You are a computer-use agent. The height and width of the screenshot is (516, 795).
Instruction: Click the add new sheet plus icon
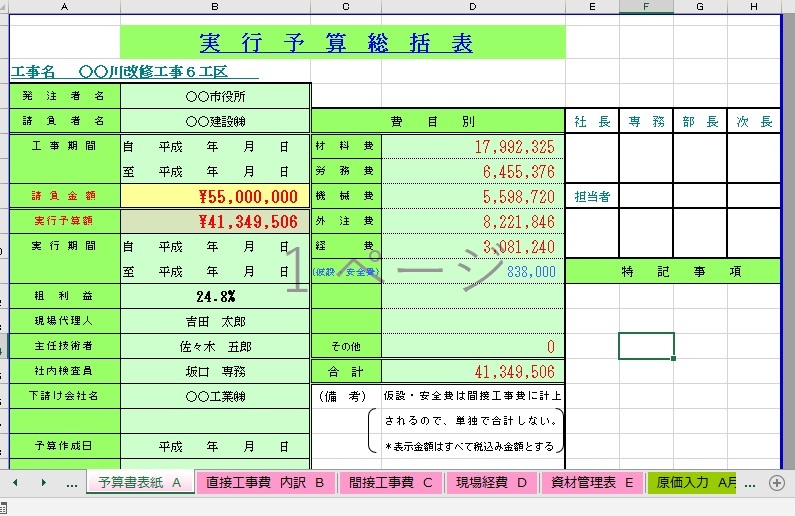coord(776,483)
